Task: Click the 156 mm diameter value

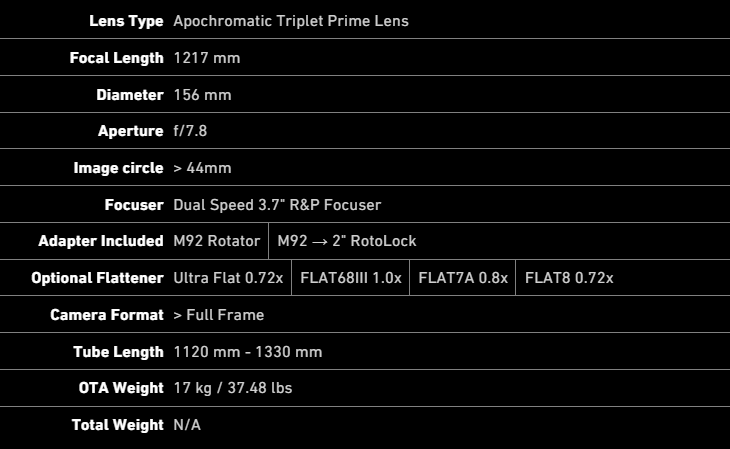Action: click(x=202, y=95)
